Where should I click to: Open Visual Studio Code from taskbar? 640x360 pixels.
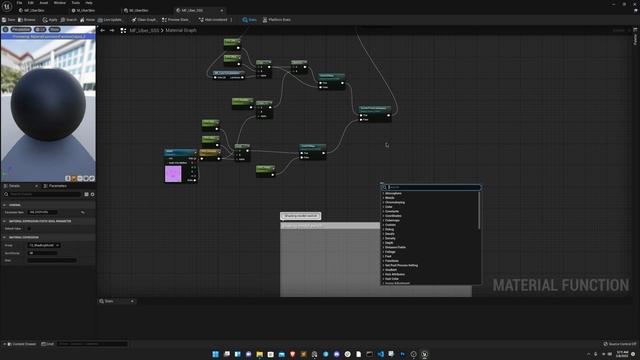point(380,354)
